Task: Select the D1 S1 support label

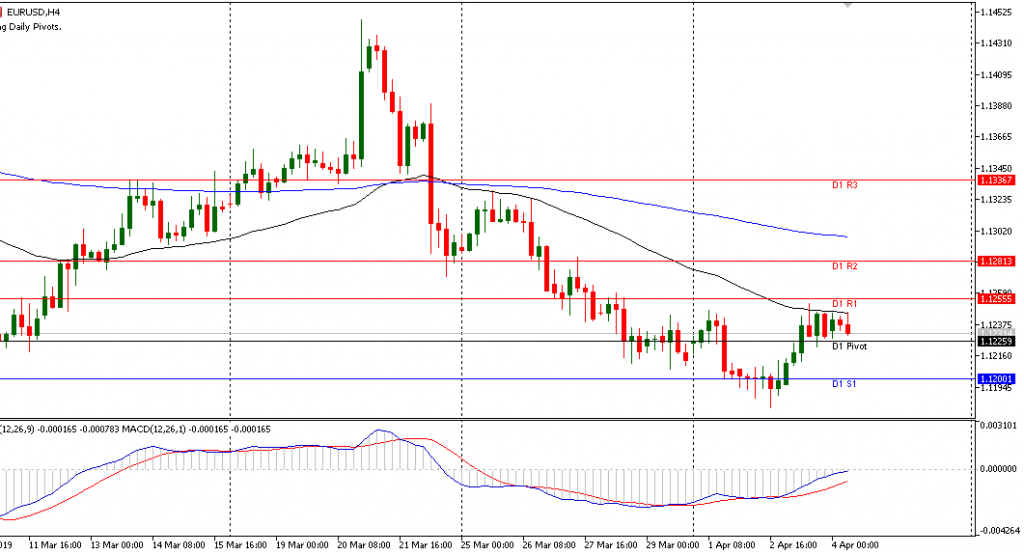Action: (845, 384)
